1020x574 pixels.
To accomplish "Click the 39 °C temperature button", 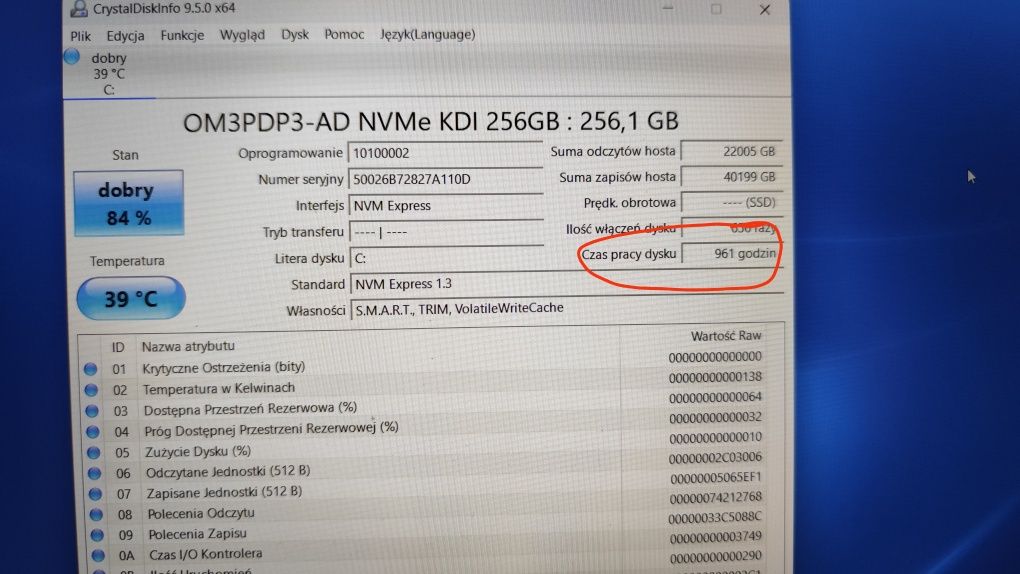I will 131,298.
